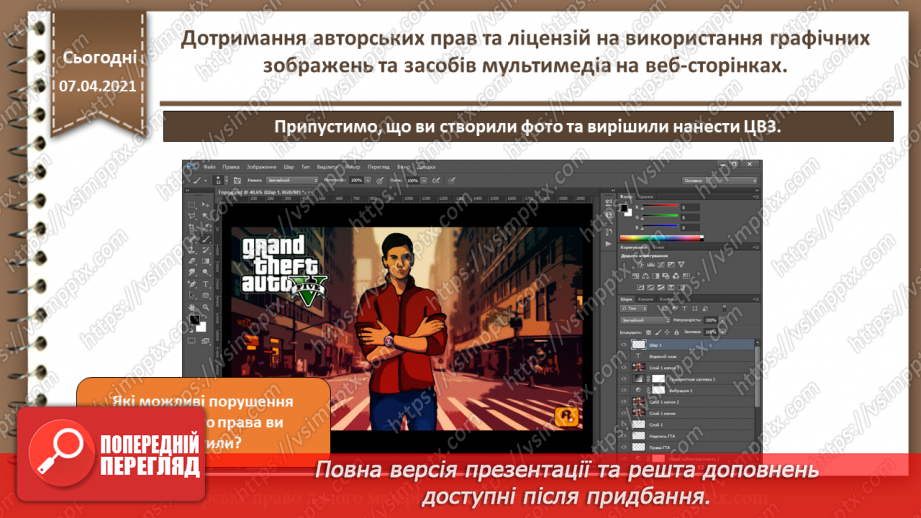The height and width of the screenshot is (518, 921).
Task: Change screen mode icon in toolbox
Action: click(x=206, y=341)
